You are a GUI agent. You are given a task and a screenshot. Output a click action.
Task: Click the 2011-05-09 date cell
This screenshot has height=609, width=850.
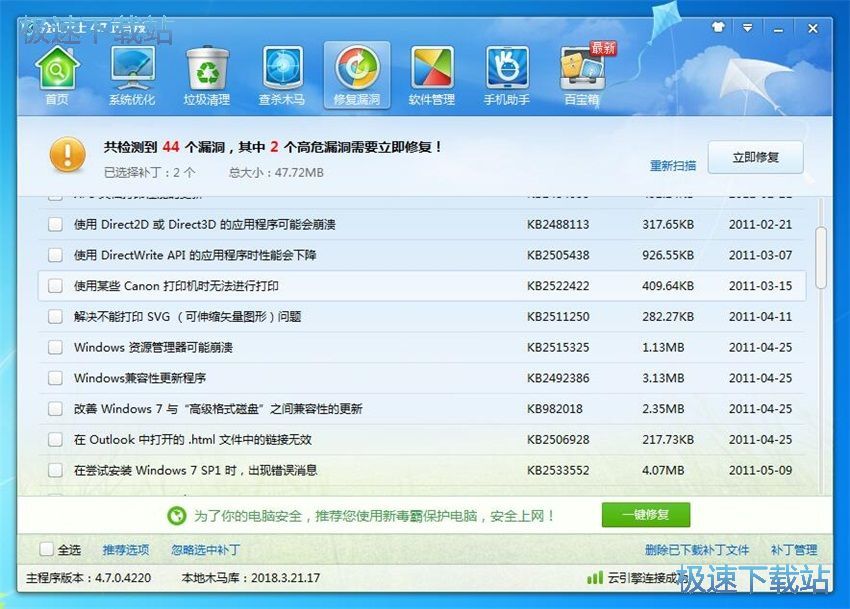pos(760,470)
